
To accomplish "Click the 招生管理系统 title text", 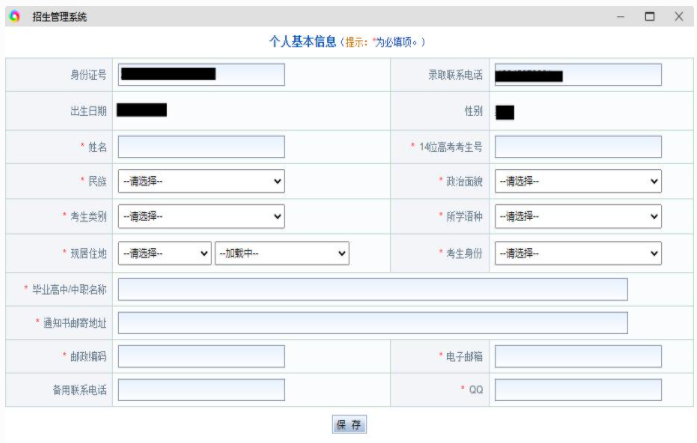I will (60, 17).
